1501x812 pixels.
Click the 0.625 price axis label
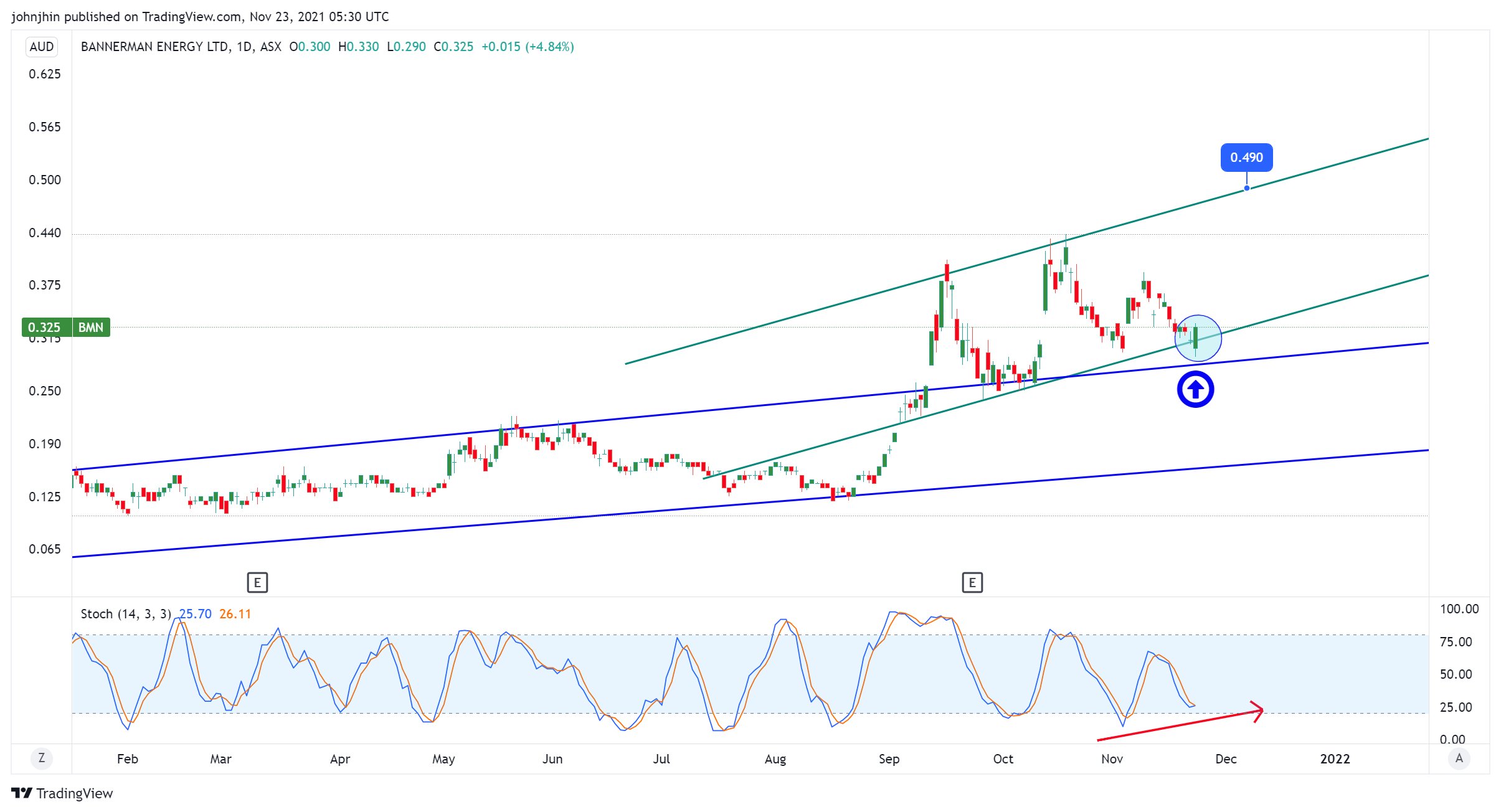45,74
